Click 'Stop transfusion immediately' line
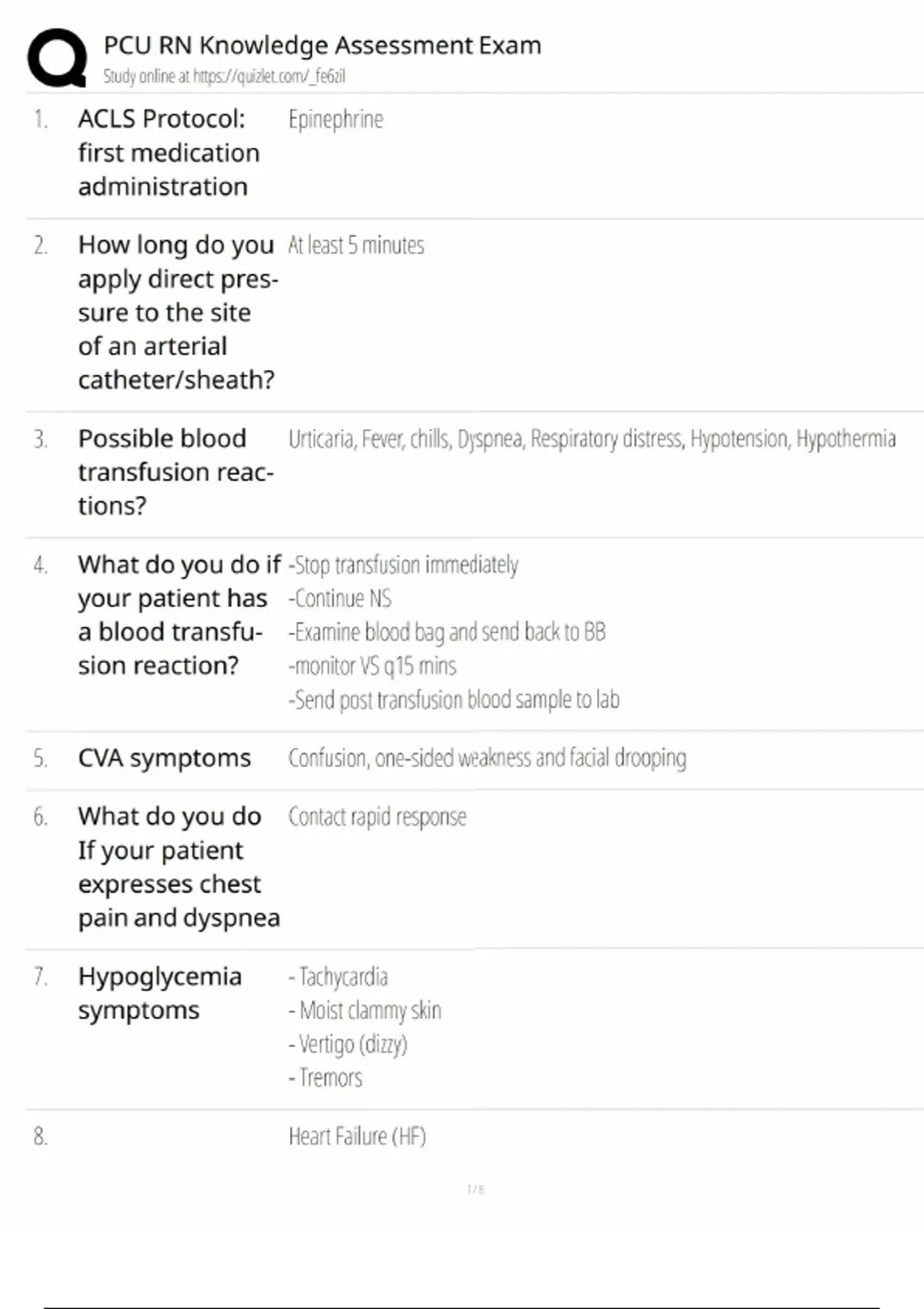The width and height of the screenshot is (924, 1309). coord(403,565)
